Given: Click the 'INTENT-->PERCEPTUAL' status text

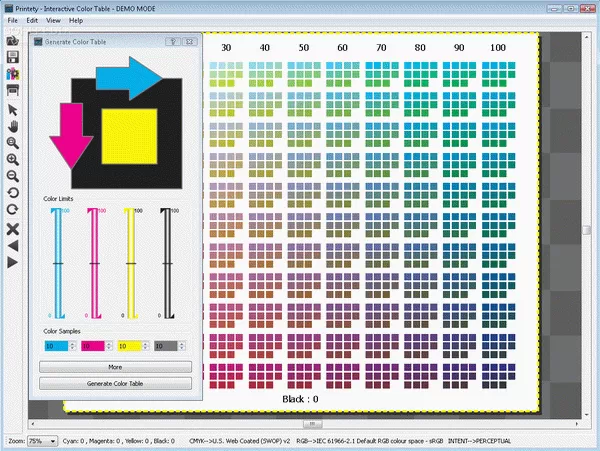Looking at the screenshot, I should point(479,441).
